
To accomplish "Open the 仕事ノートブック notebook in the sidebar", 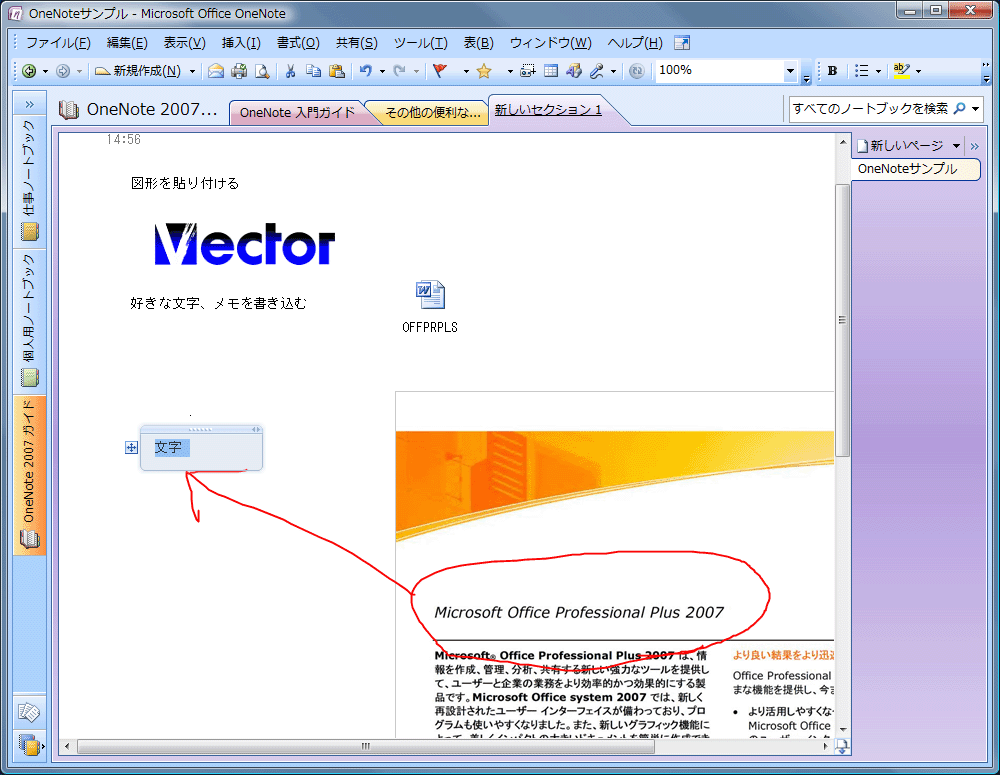I will pyautogui.click(x=29, y=181).
